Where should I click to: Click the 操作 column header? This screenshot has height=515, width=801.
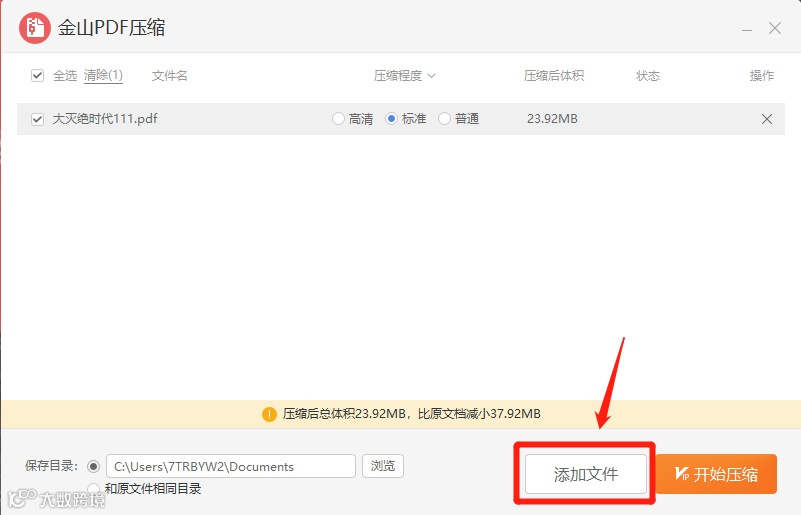[x=762, y=76]
